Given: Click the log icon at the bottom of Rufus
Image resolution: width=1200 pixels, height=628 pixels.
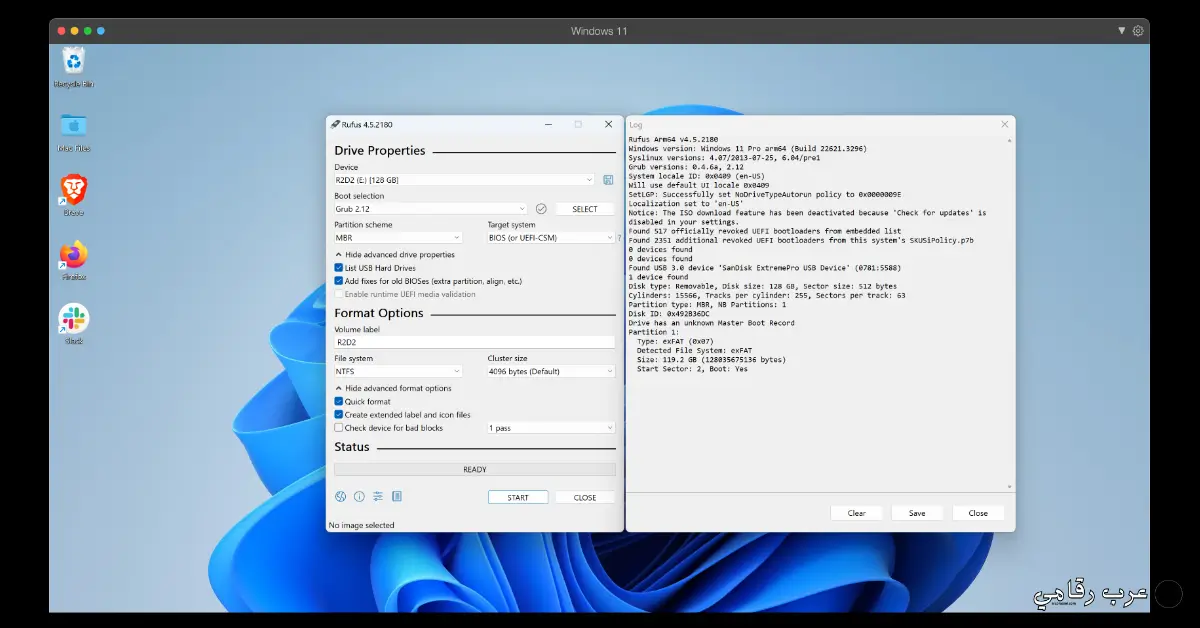Looking at the screenshot, I should 397,497.
